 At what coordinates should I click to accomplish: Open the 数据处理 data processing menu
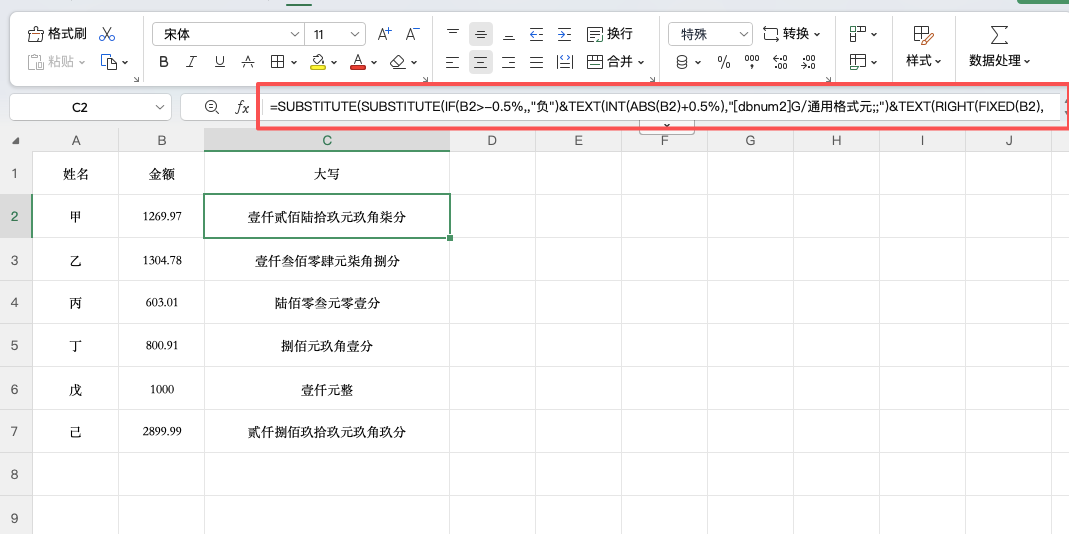click(999, 47)
